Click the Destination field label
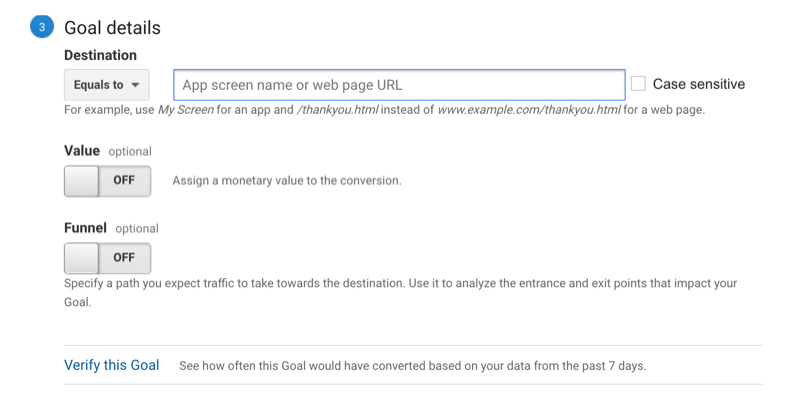The height and width of the screenshot is (396, 800). pos(101,55)
